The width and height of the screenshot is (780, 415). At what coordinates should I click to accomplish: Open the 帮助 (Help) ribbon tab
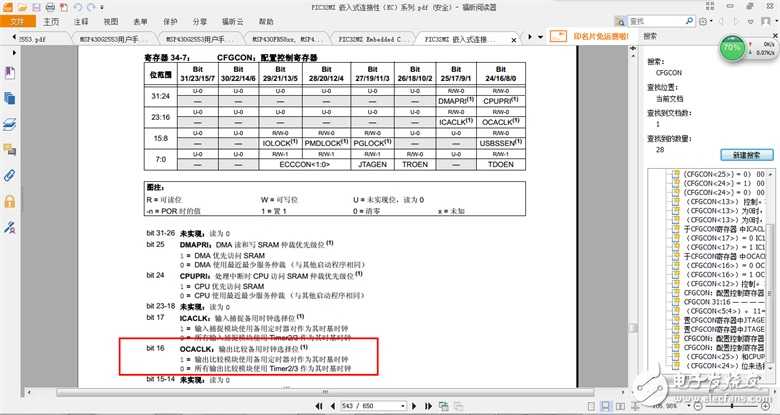[x=266, y=21]
